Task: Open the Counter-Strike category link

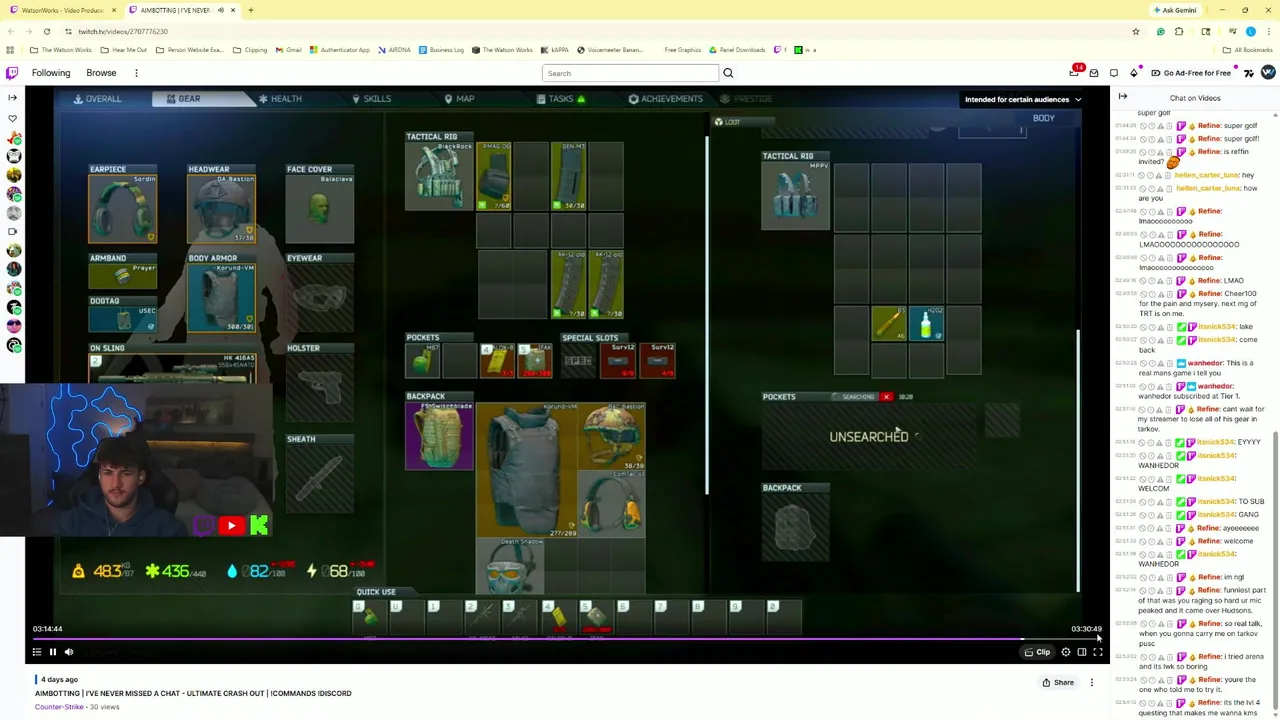Action: (x=59, y=707)
